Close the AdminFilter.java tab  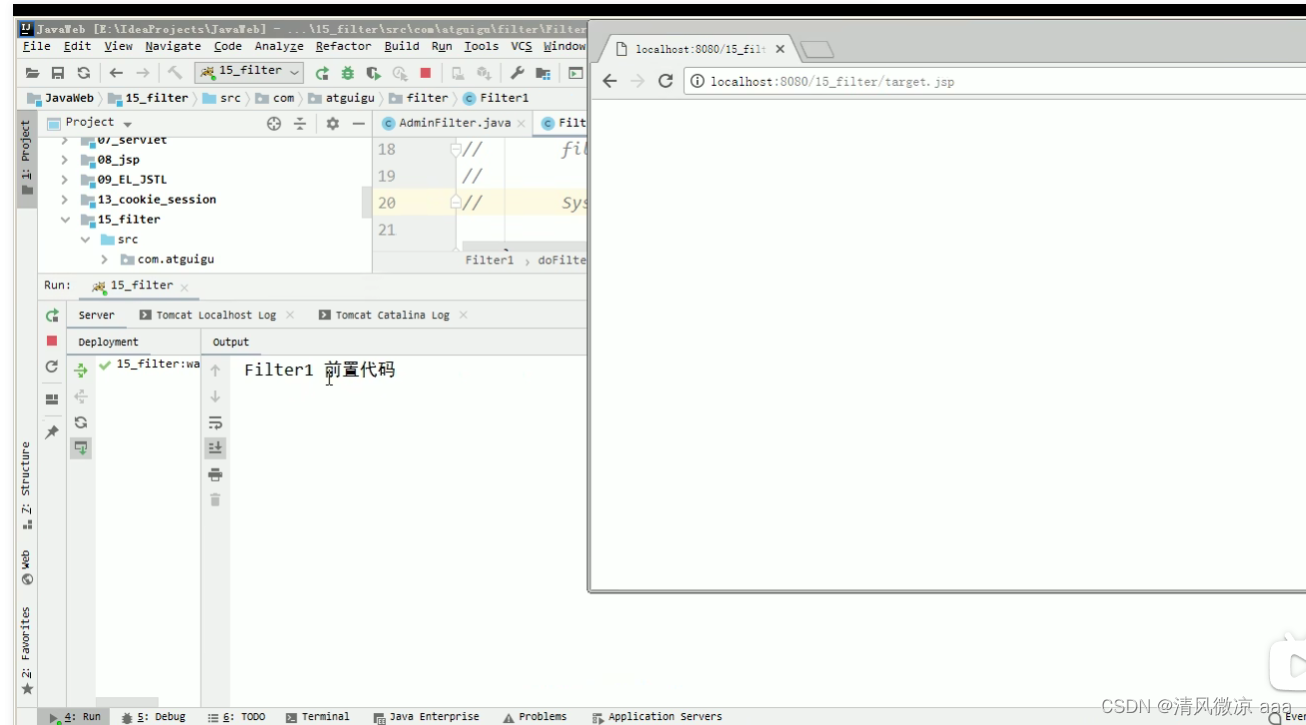coord(521,123)
